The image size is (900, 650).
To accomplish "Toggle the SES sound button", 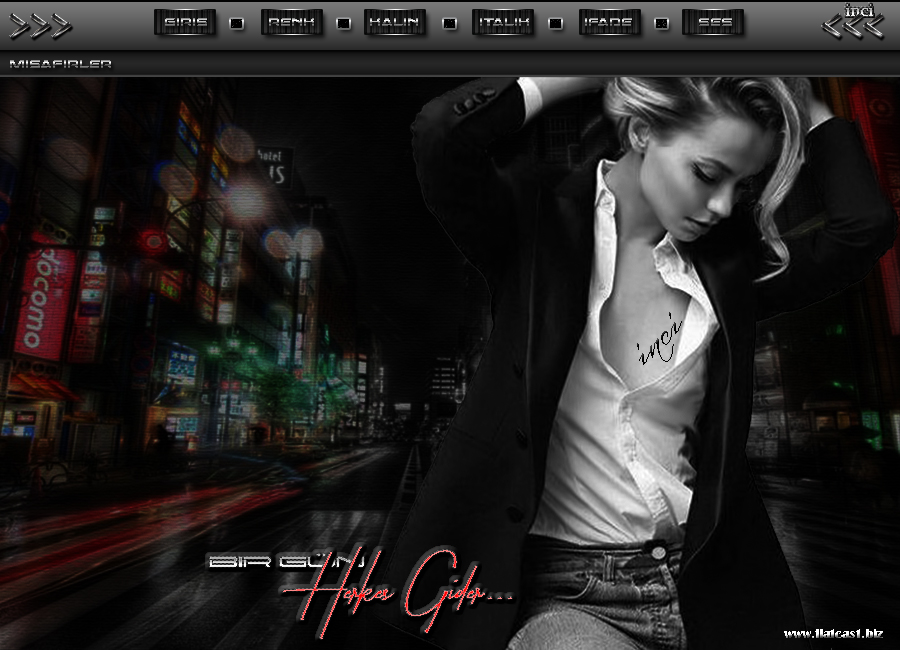I will [x=712, y=22].
